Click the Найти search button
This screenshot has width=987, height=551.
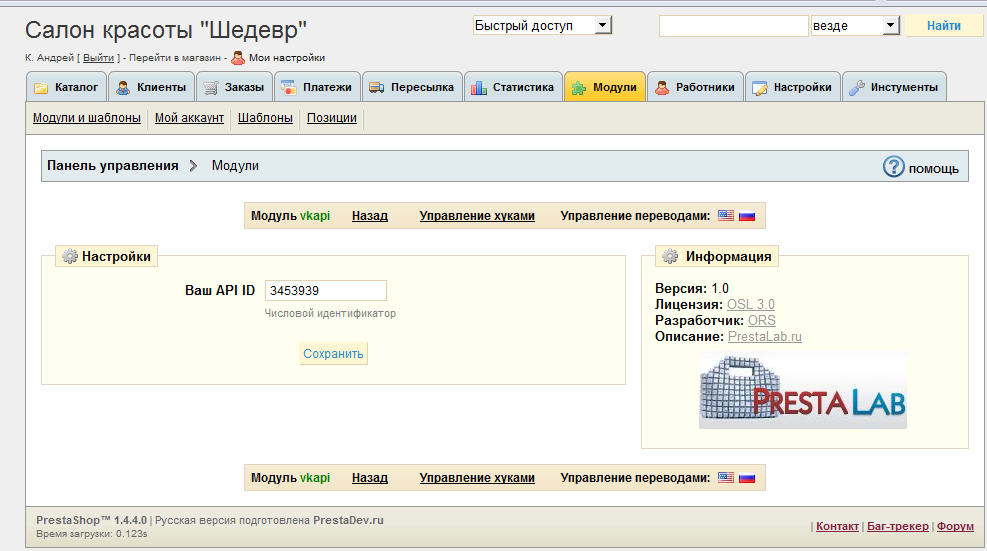944,26
